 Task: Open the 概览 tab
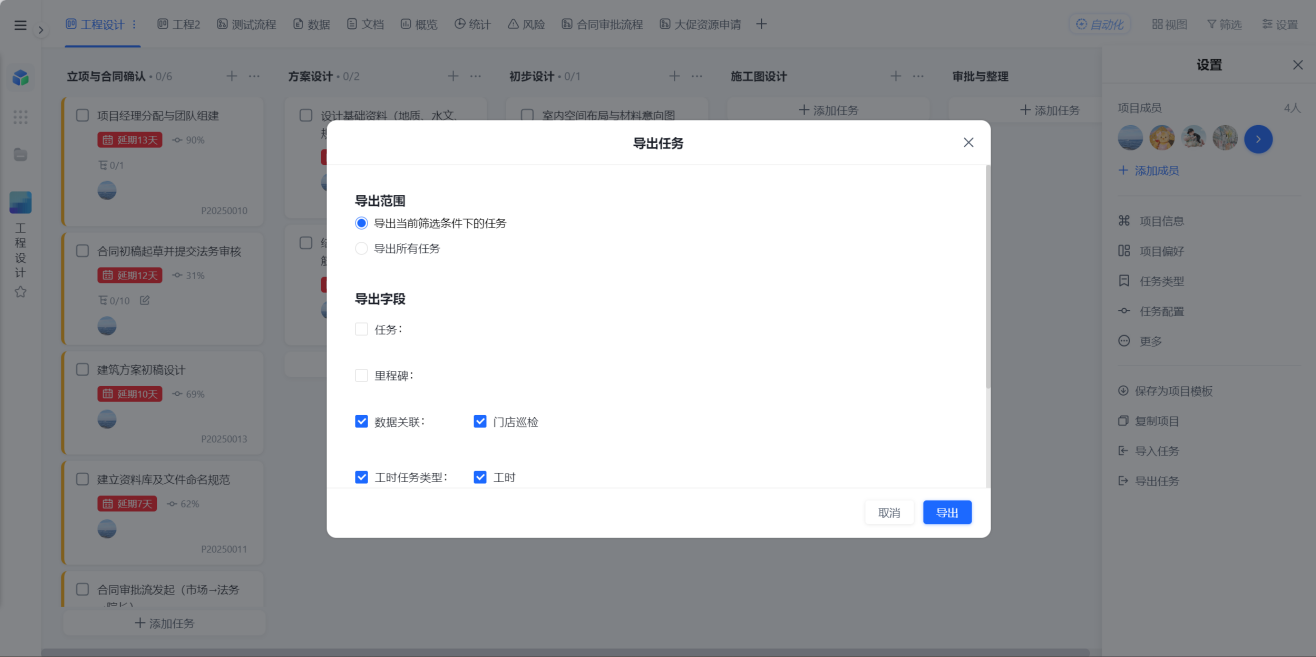click(419, 24)
